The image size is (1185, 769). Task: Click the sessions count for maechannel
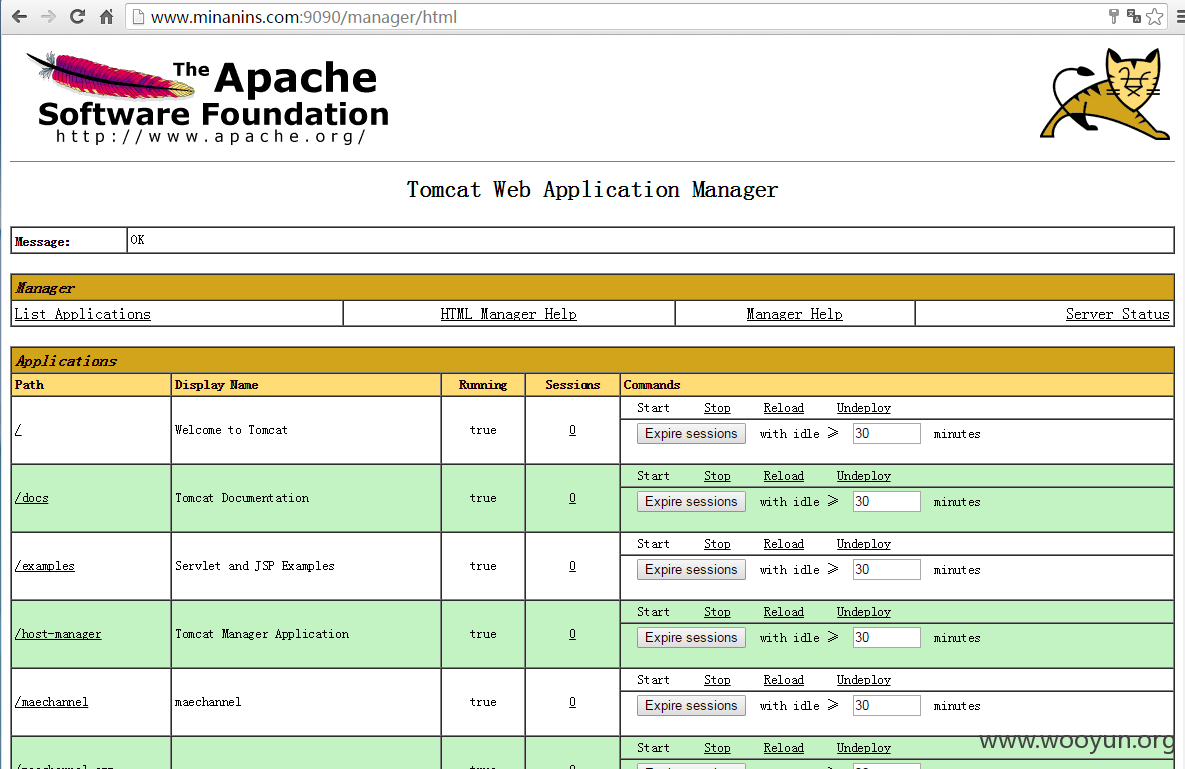coord(572,702)
